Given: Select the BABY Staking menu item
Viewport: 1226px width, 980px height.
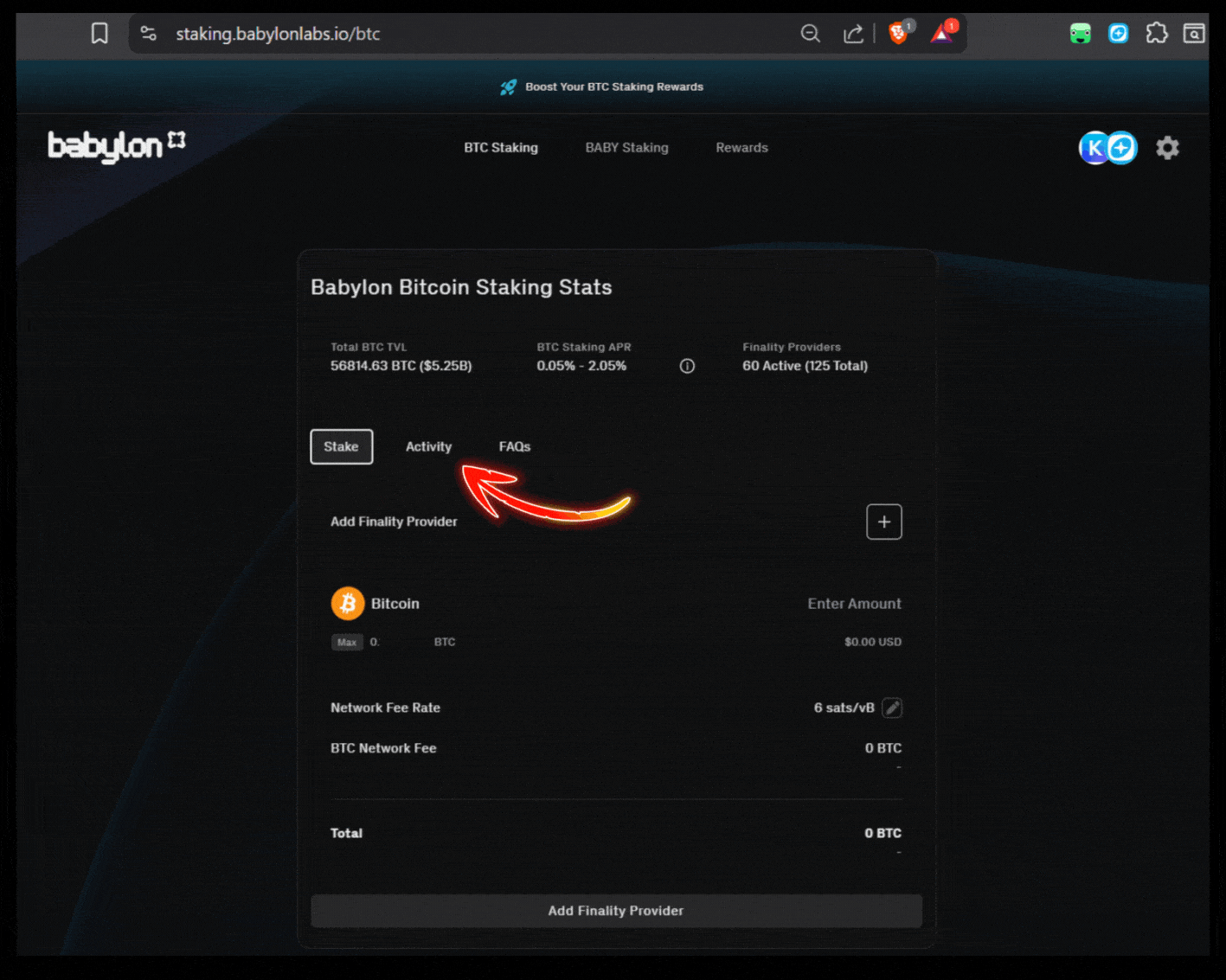Looking at the screenshot, I should [626, 148].
